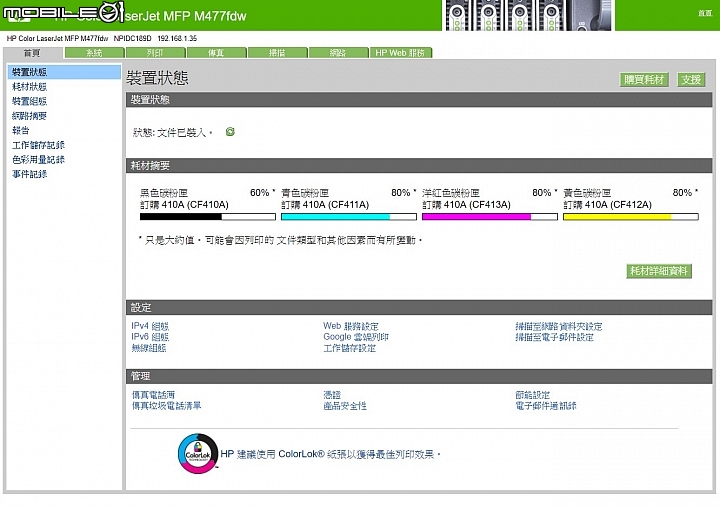
Task: Open the 掃描至網路資料夾設定 link
Action: [x=559, y=326]
